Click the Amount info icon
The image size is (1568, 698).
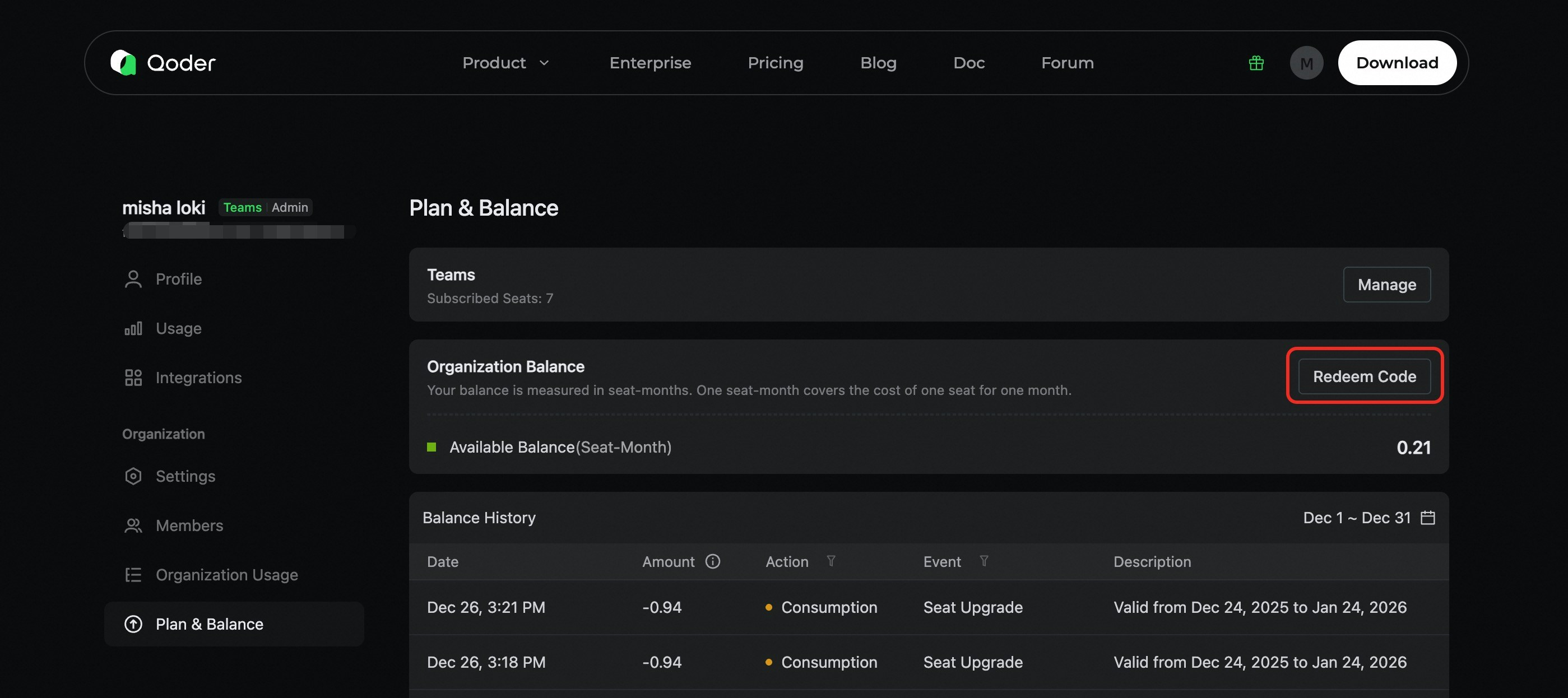[712, 561]
